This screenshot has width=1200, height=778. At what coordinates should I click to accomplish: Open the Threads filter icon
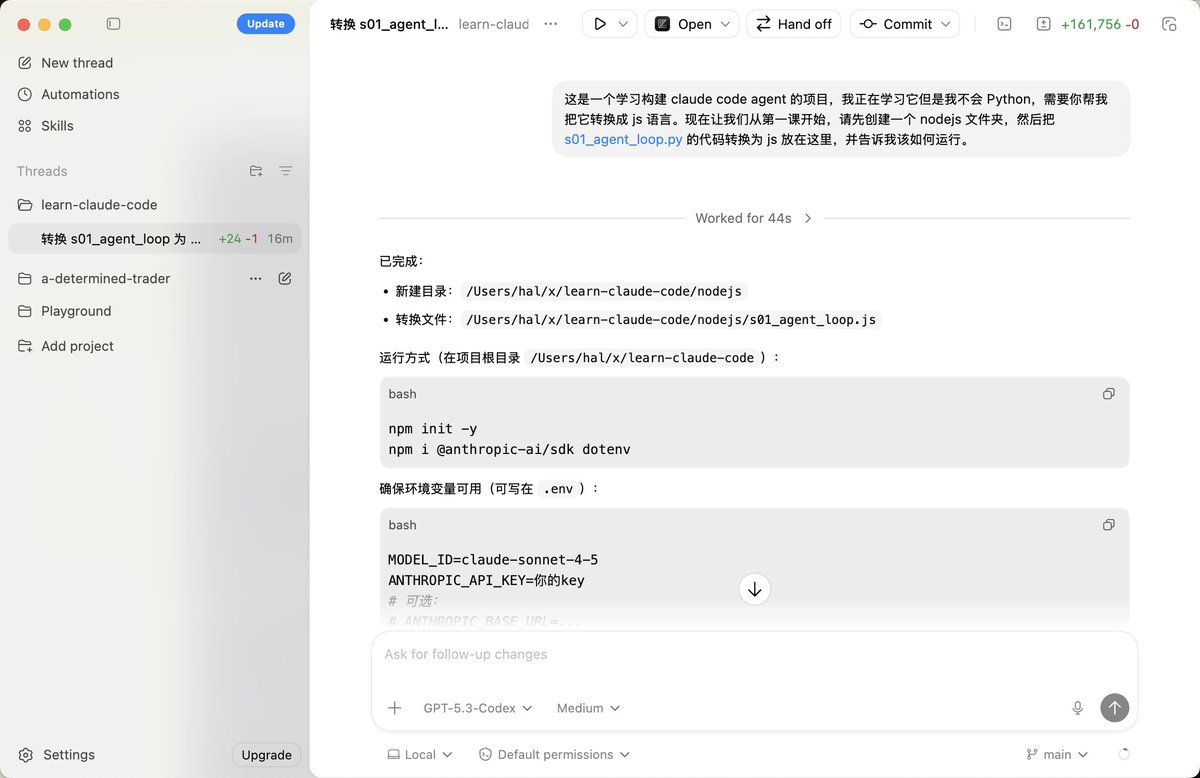(x=286, y=171)
